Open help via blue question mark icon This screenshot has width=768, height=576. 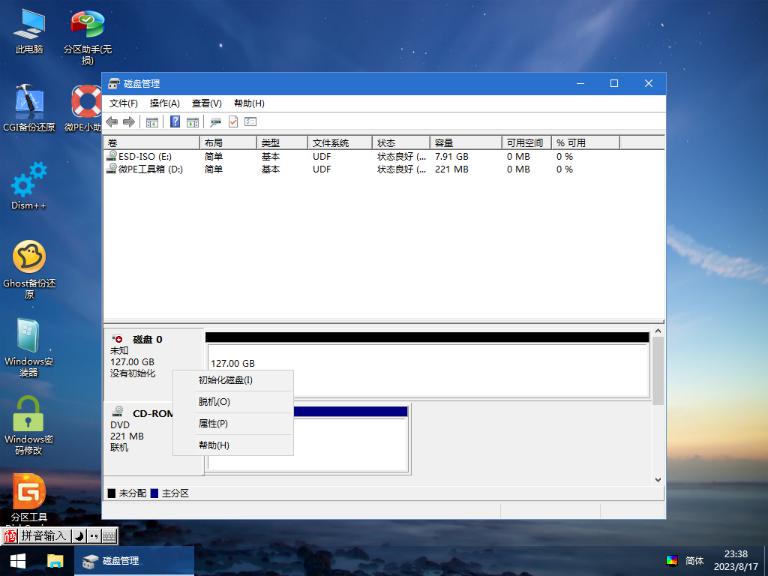click(x=175, y=121)
